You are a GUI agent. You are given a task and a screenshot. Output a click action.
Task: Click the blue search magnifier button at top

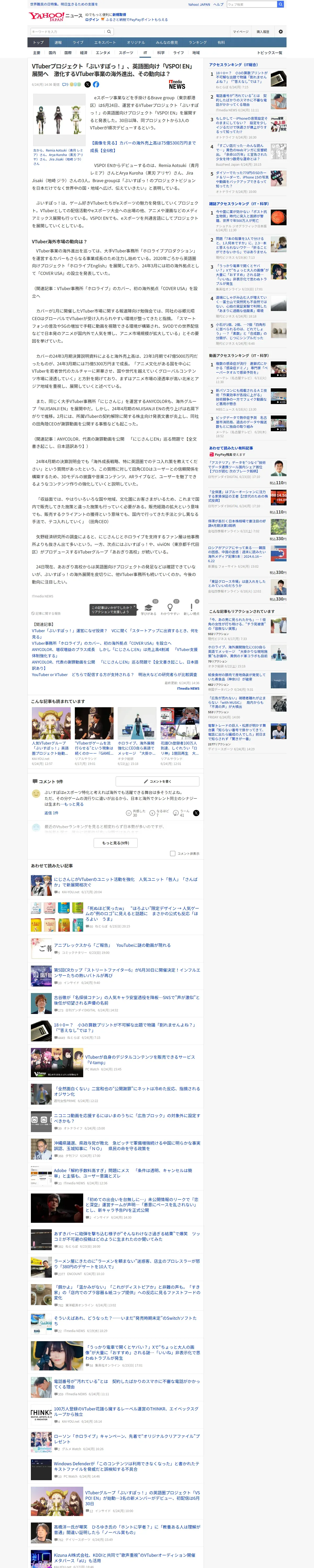[281, 4]
